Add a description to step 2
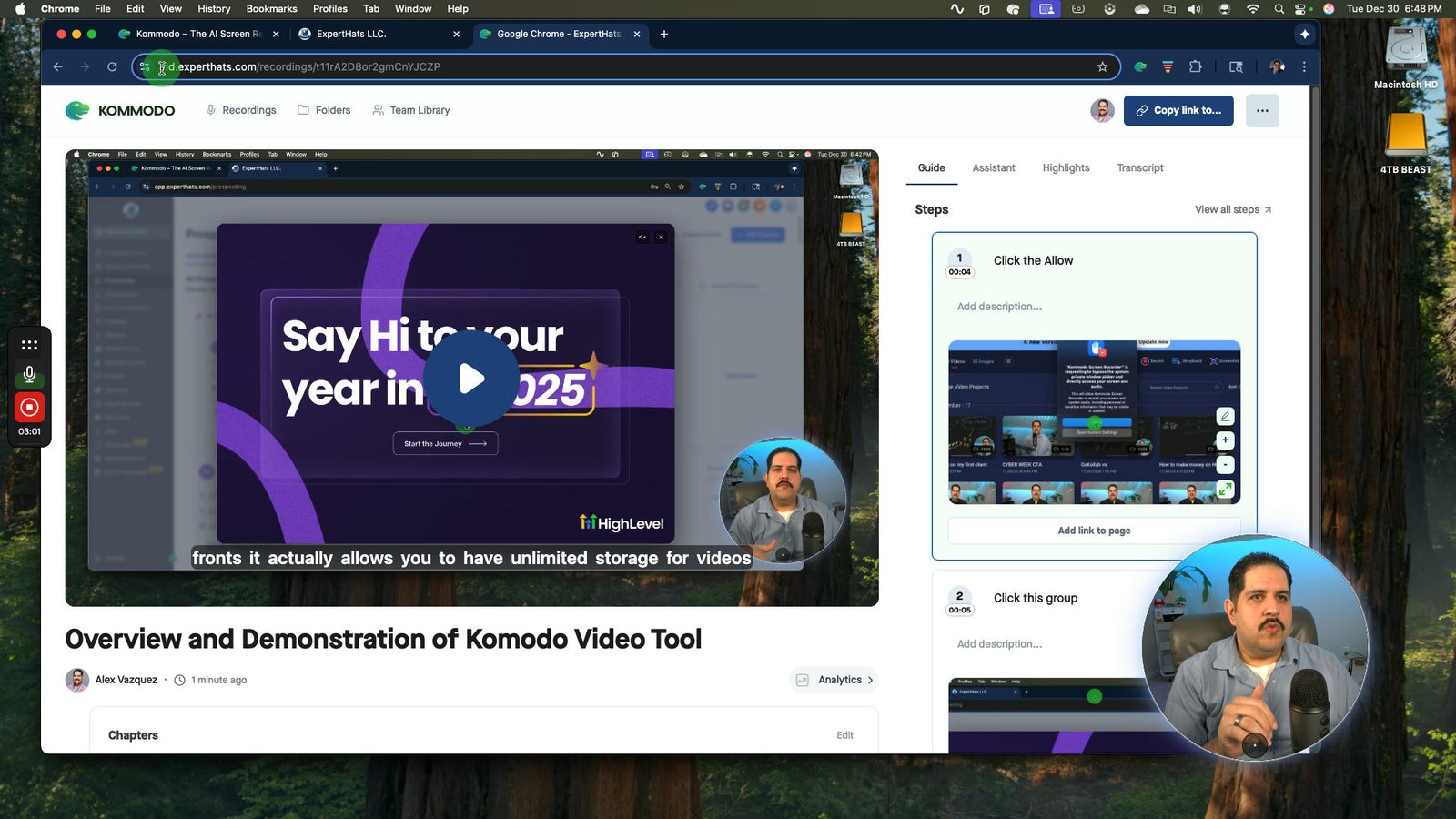The image size is (1456, 819). pyautogui.click(x=999, y=644)
